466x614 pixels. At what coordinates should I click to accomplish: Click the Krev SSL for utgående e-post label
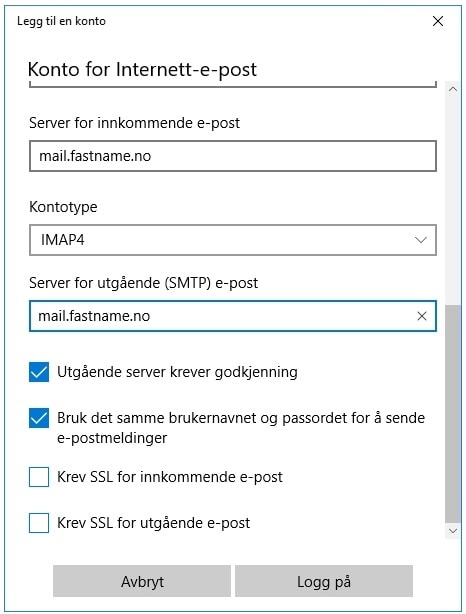(x=154, y=523)
